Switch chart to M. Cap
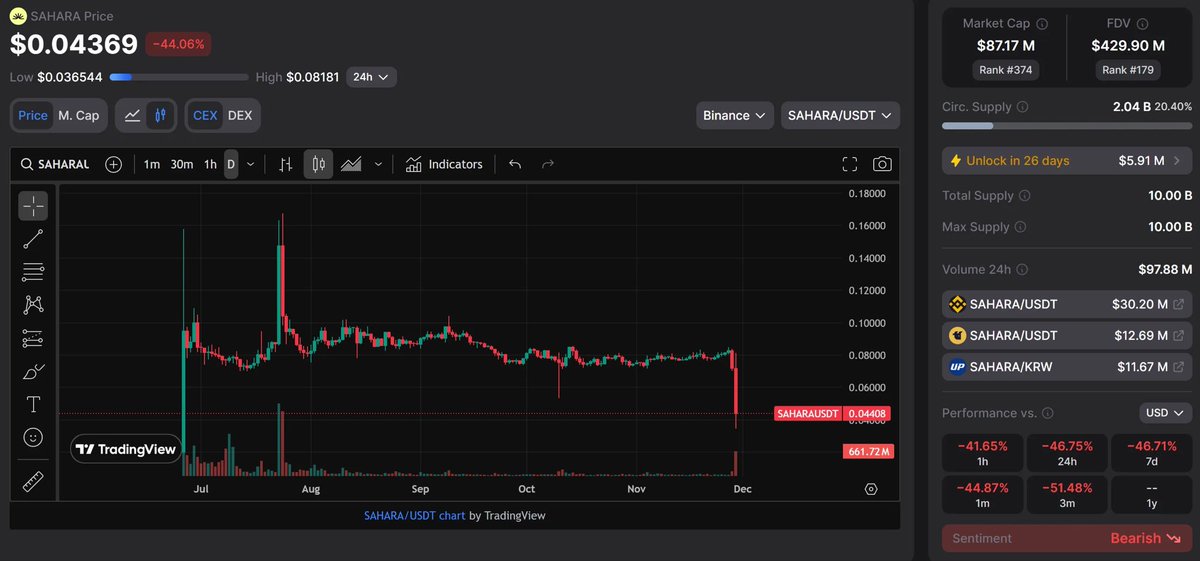 click(78, 115)
